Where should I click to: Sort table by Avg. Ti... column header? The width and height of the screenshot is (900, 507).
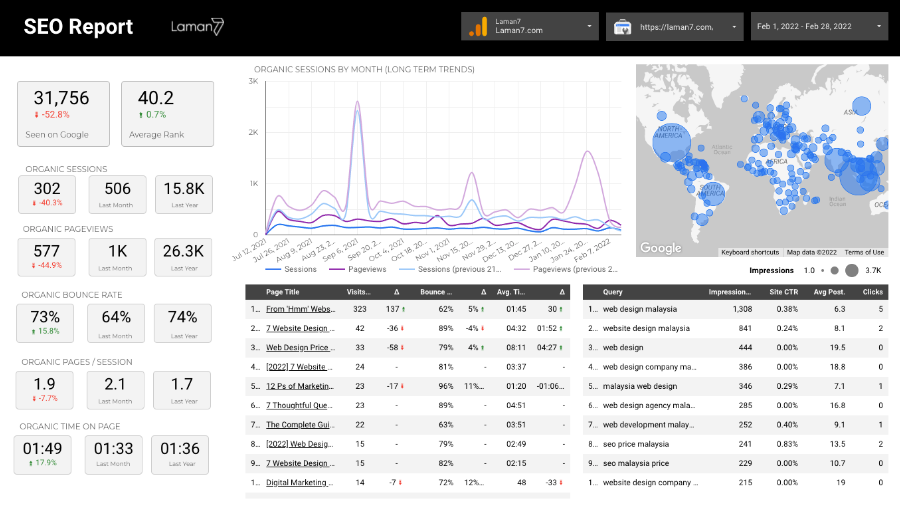511,292
